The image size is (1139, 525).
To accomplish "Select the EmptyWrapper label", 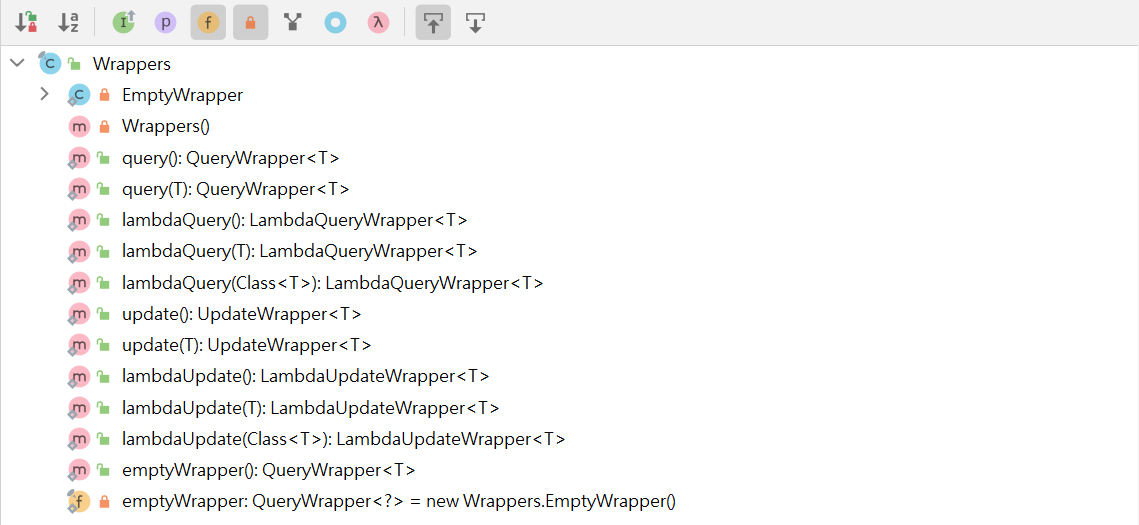I will [182, 94].
